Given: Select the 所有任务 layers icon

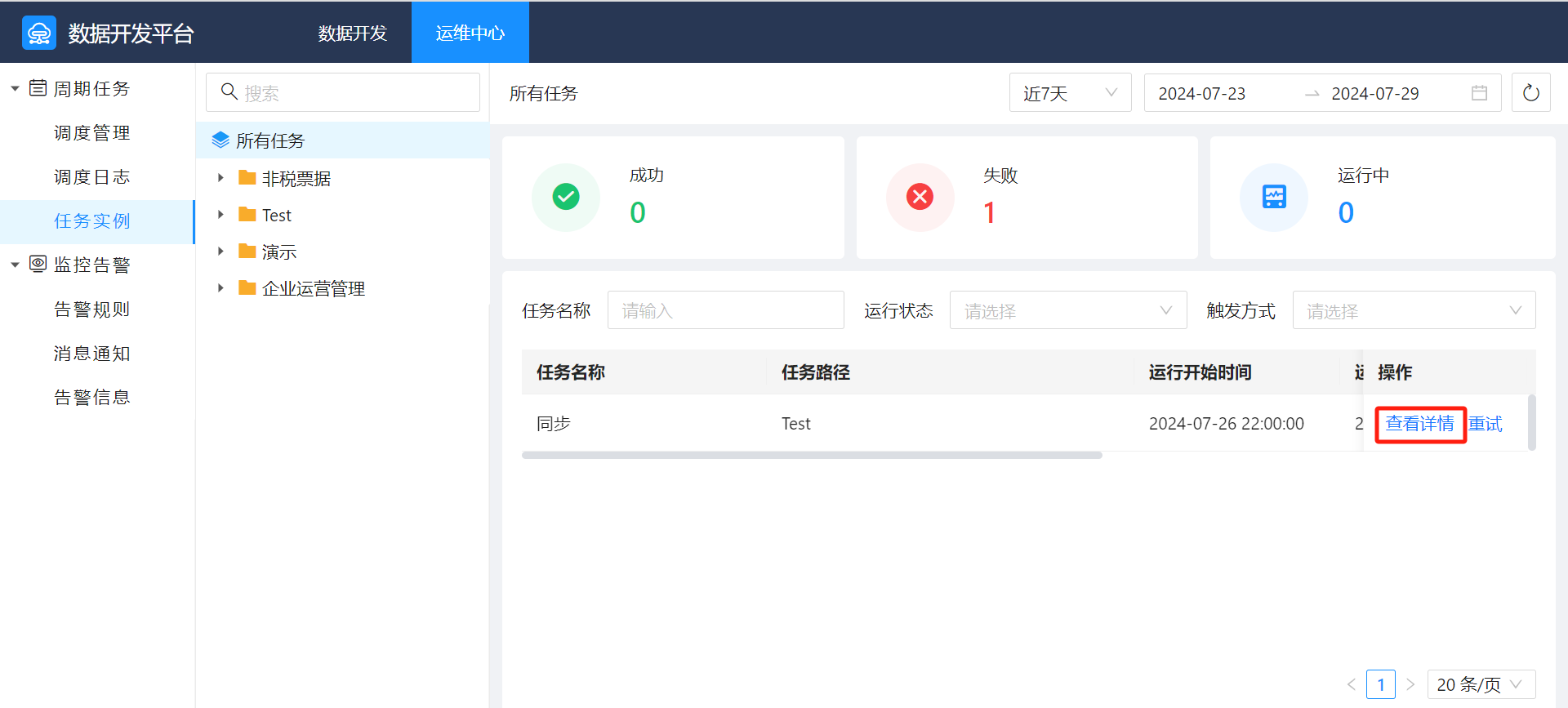Looking at the screenshot, I should coord(220,140).
